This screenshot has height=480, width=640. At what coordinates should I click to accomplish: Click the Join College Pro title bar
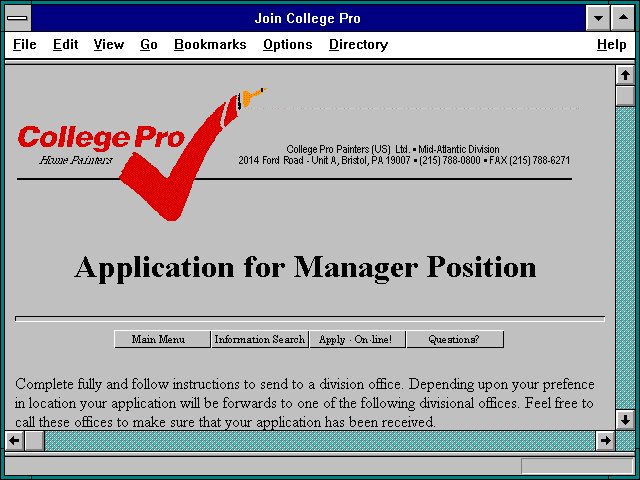(x=308, y=18)
